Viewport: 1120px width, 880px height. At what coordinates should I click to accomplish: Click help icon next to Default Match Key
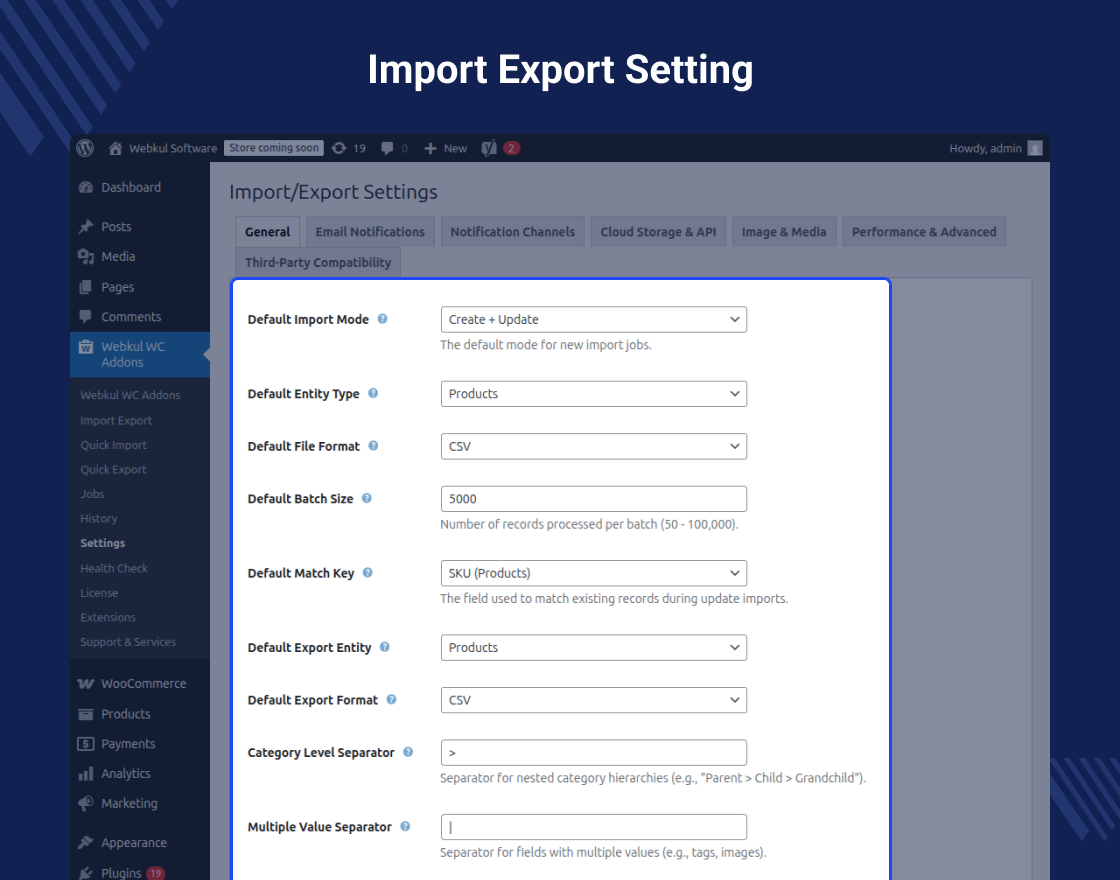[367, 573]
